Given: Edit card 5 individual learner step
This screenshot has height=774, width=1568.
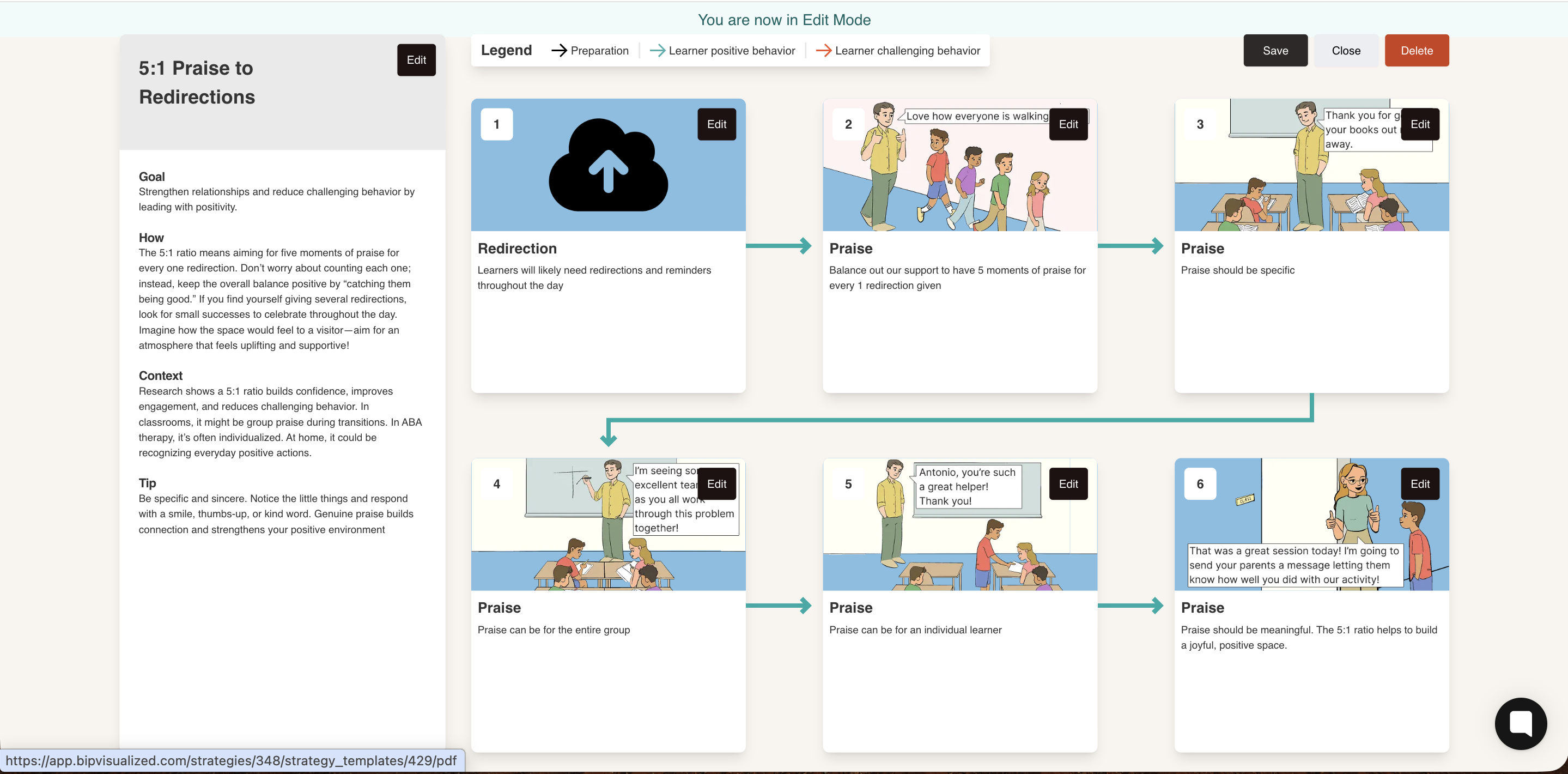Looking at the screenshot, I should point(1068,484).
